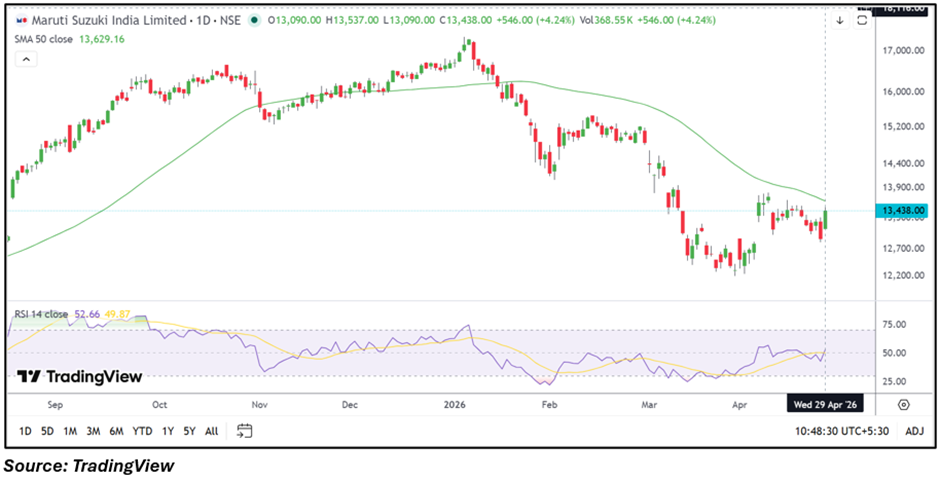Show the All time range

coord(211,431)
